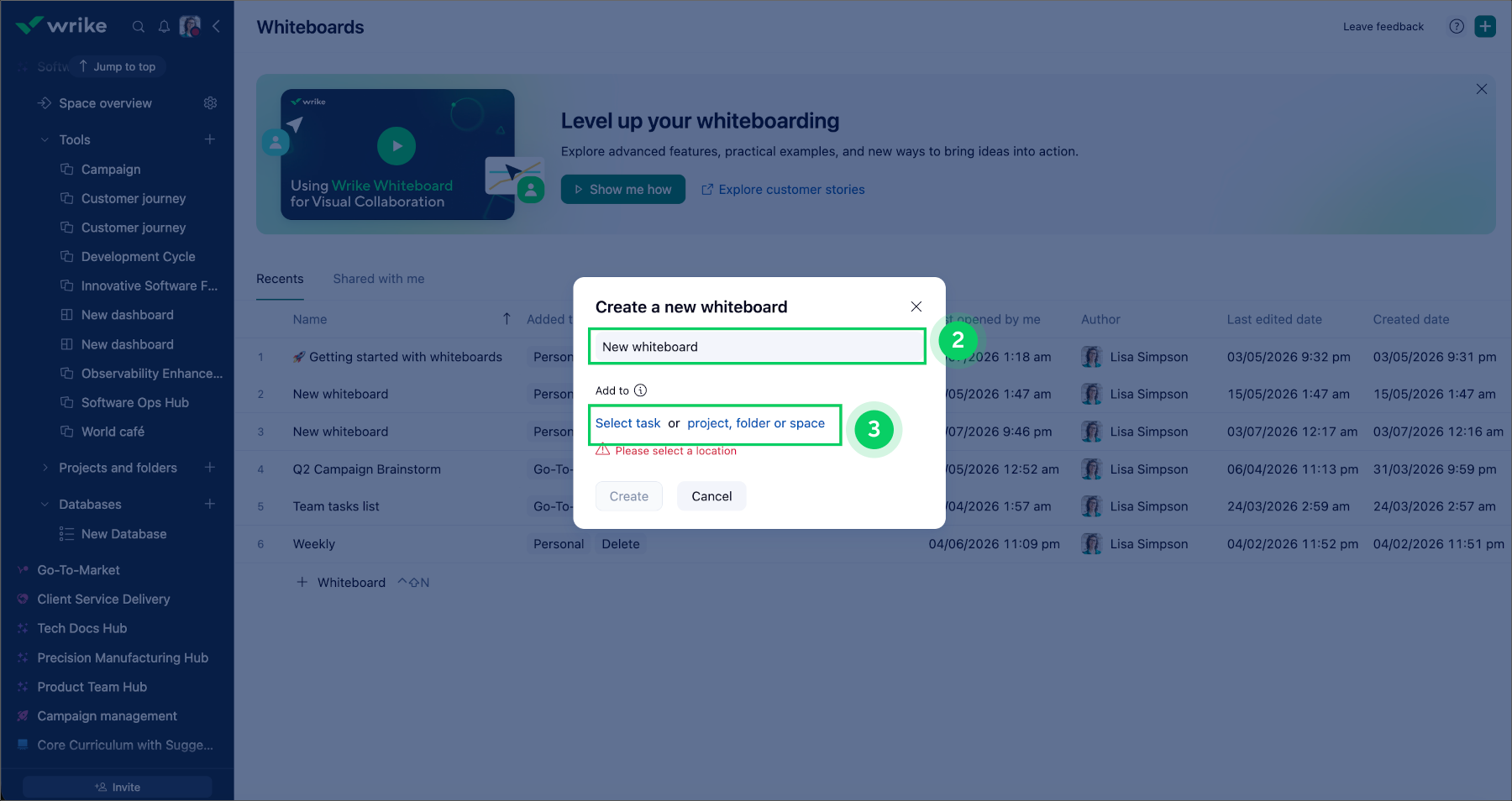The image size is (1512, 801).
Task: Open Software Ops Hub item
Action: [x=135, y=403]
